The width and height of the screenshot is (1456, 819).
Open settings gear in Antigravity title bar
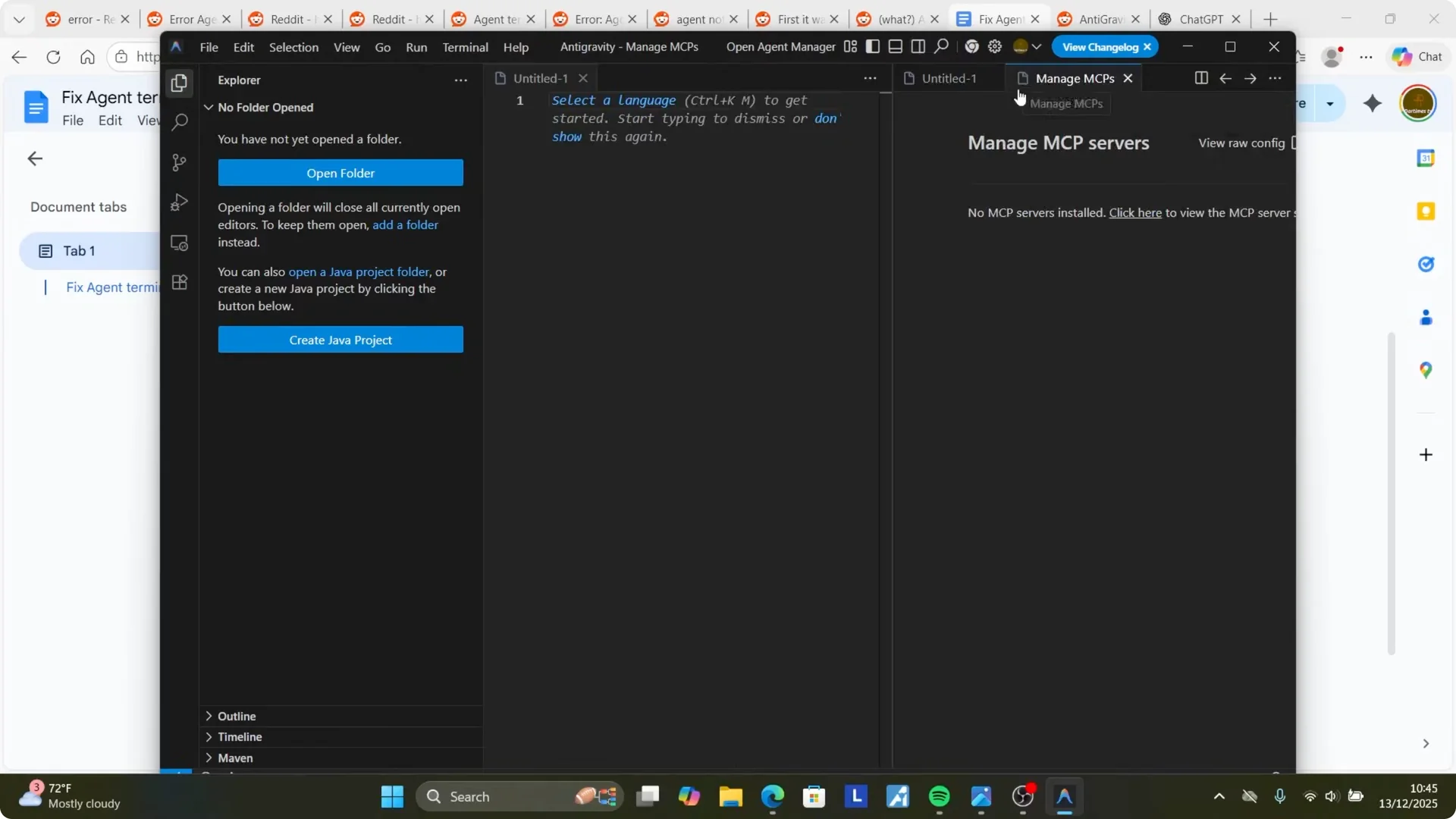tap(995, 47)
